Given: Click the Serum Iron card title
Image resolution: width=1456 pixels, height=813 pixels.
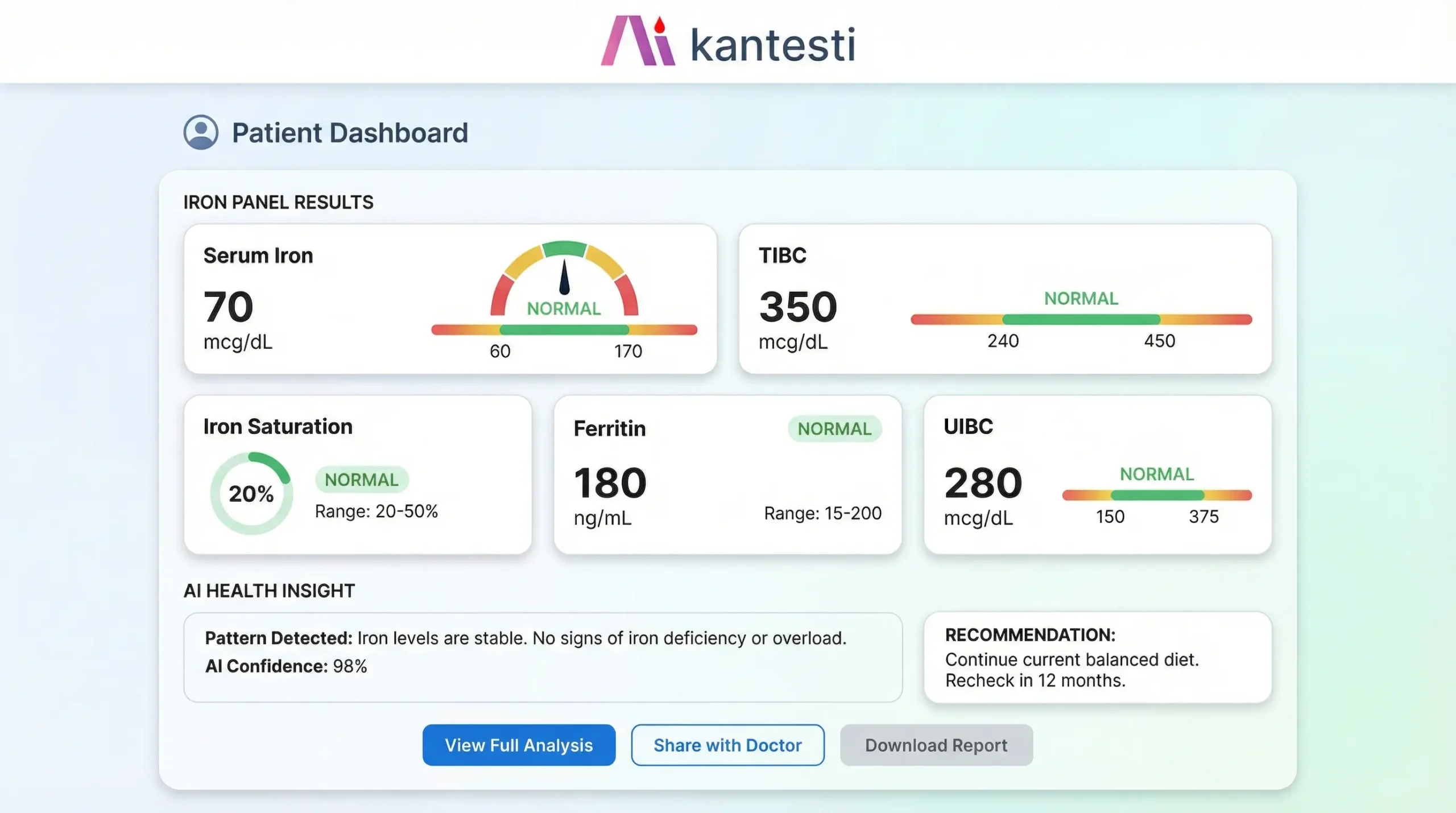Looking at the screenshot, I should tap(258, 255).
